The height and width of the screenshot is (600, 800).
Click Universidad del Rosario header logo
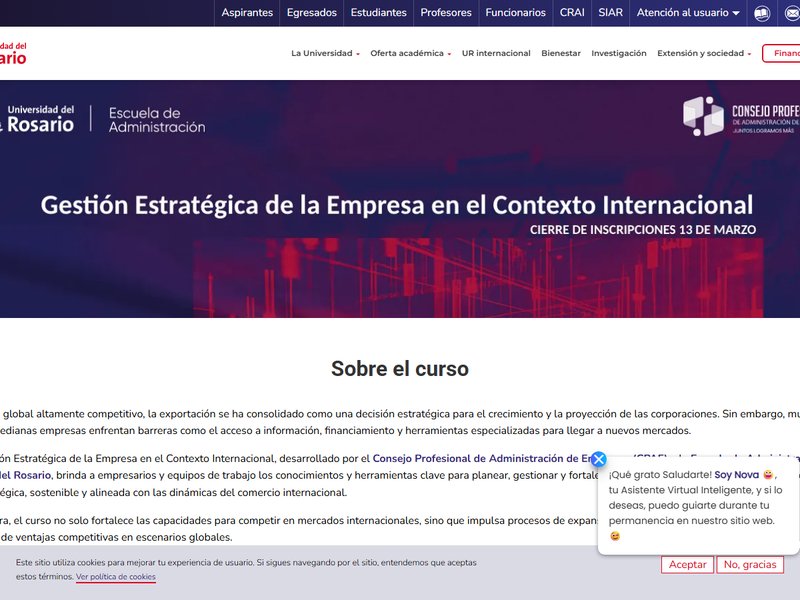click(x=13, y=54)
